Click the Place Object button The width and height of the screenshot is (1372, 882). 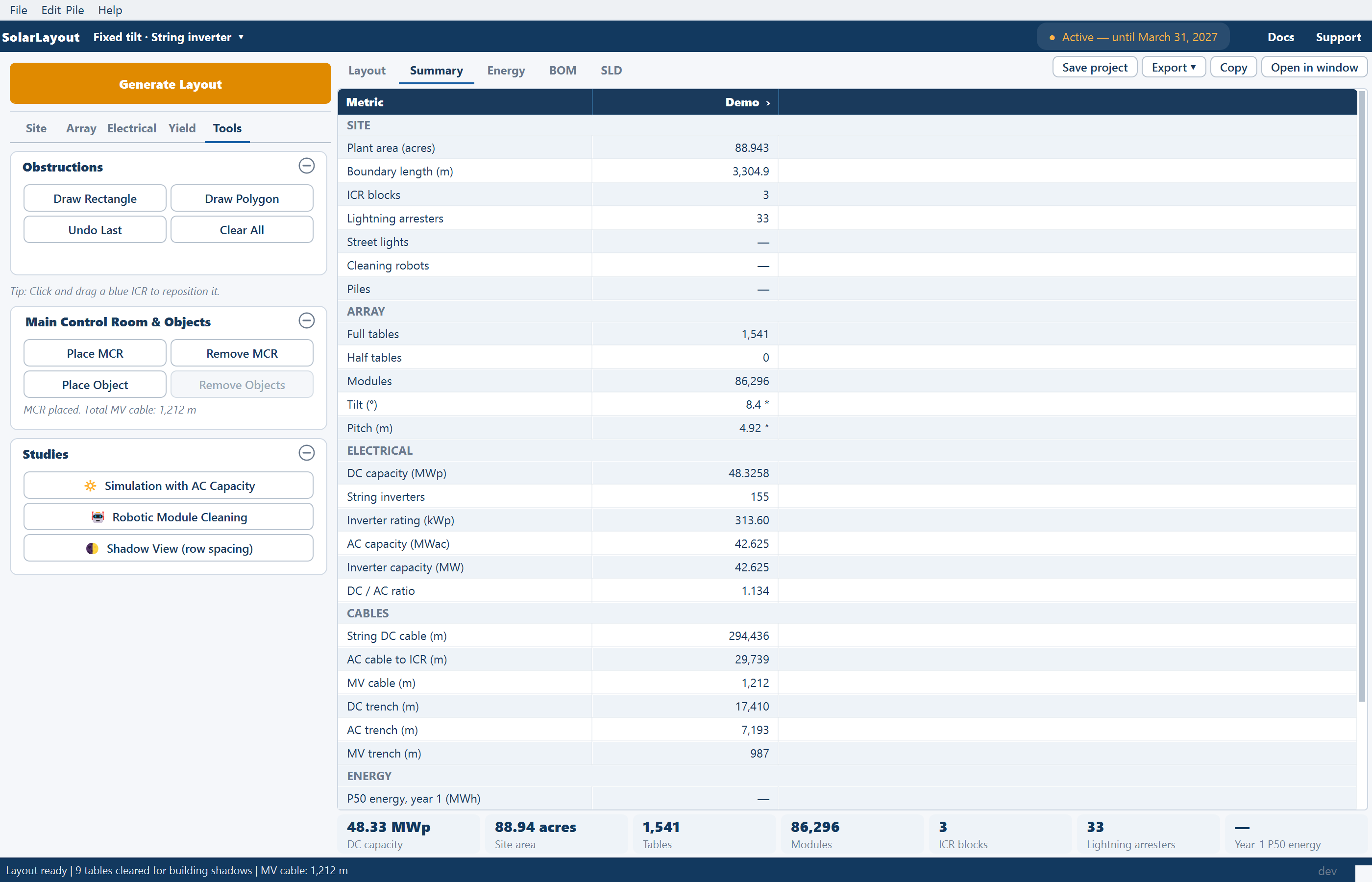95,385
